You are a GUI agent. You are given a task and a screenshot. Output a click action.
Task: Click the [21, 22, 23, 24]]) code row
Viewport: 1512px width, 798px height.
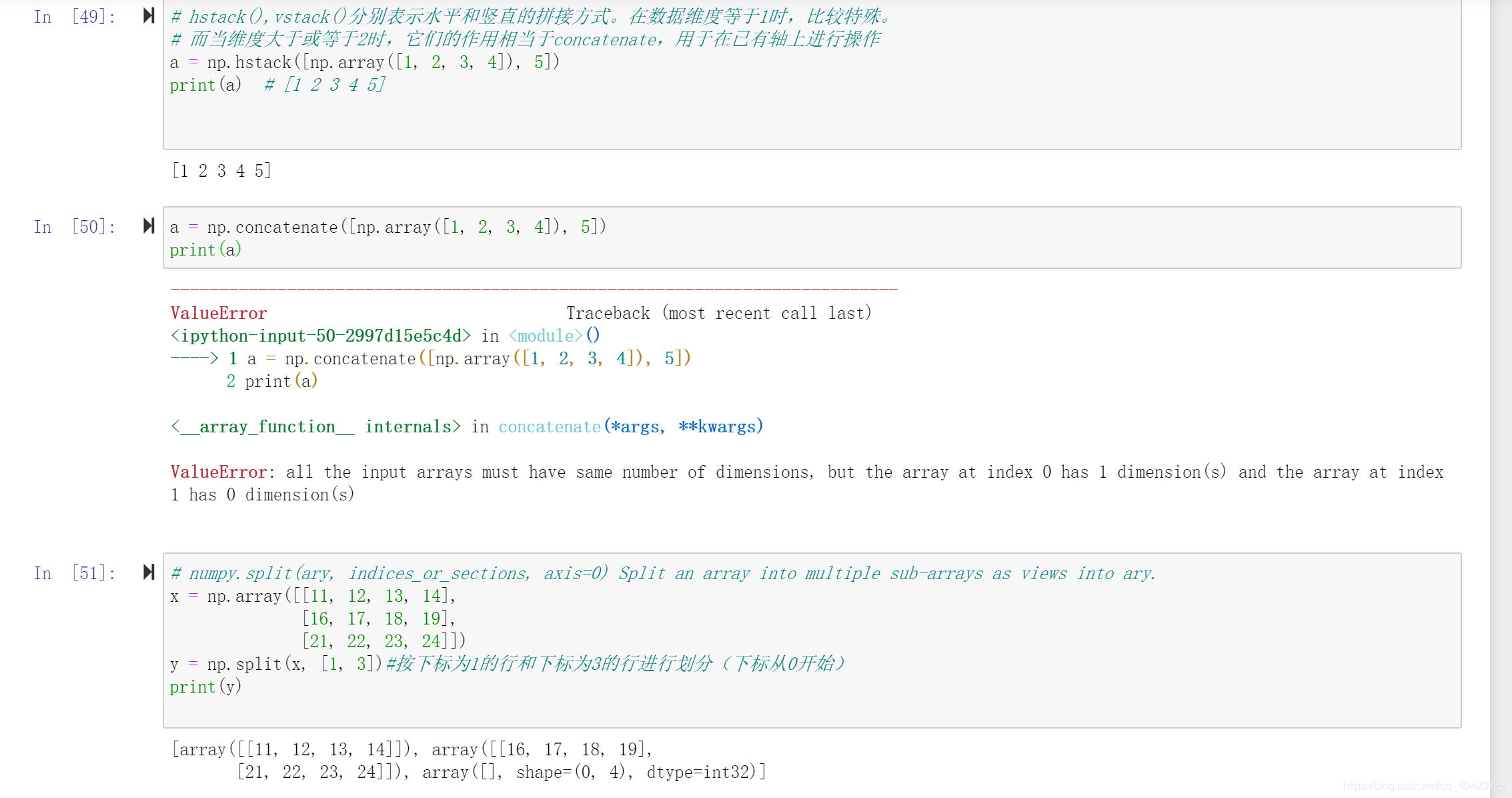[x=384, y=641]
